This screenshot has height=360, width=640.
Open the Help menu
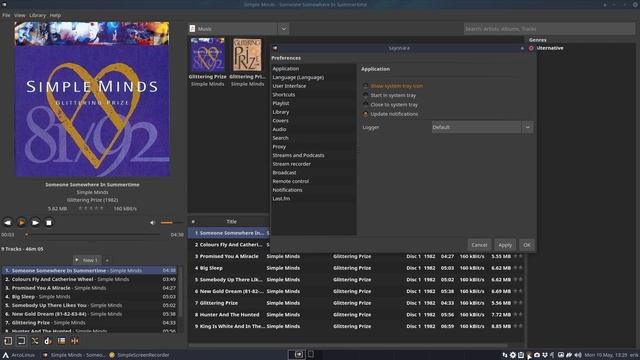click(55, 15)
